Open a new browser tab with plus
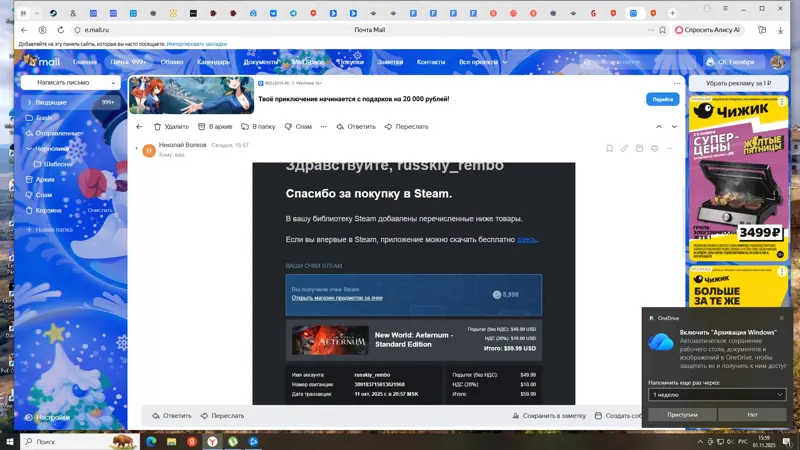Screen dimensions: 800x450 (x=672, y=13)
